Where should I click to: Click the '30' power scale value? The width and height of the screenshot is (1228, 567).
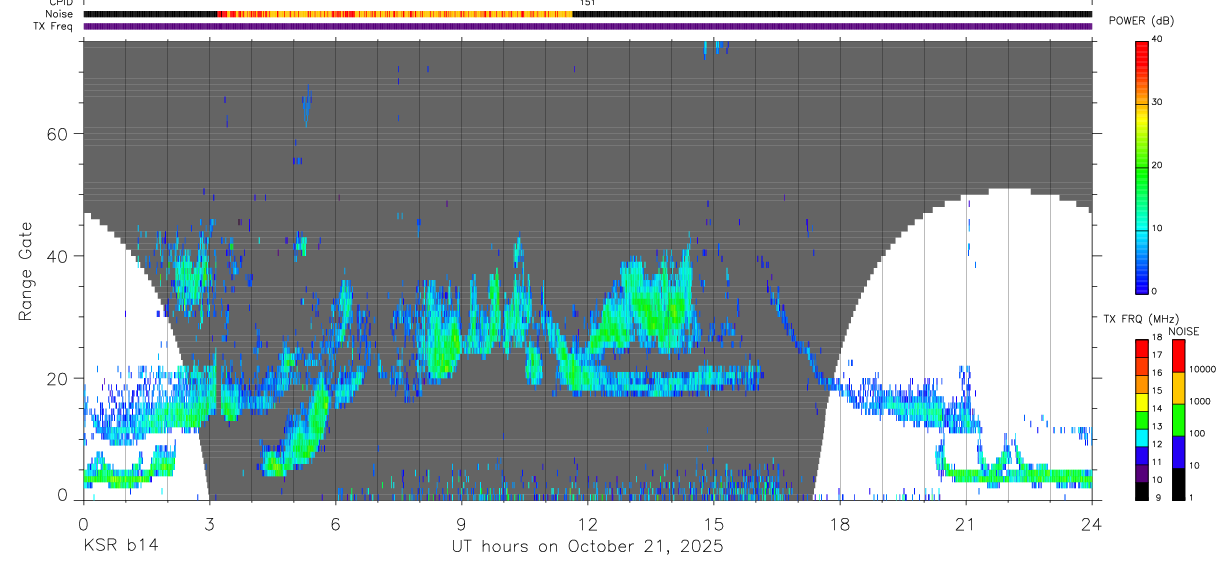[x=1158, y=103]
